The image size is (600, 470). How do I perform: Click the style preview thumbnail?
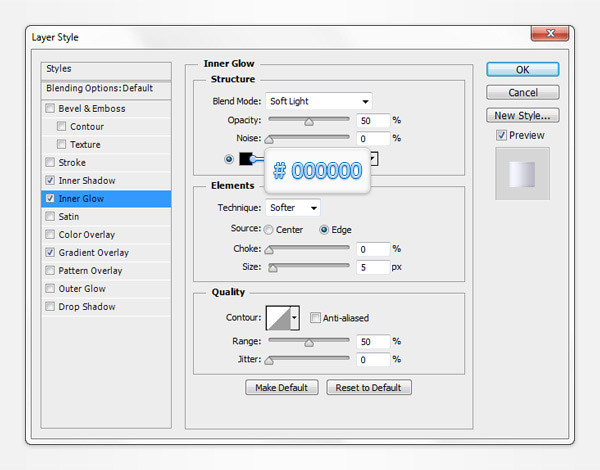(522, 172)
